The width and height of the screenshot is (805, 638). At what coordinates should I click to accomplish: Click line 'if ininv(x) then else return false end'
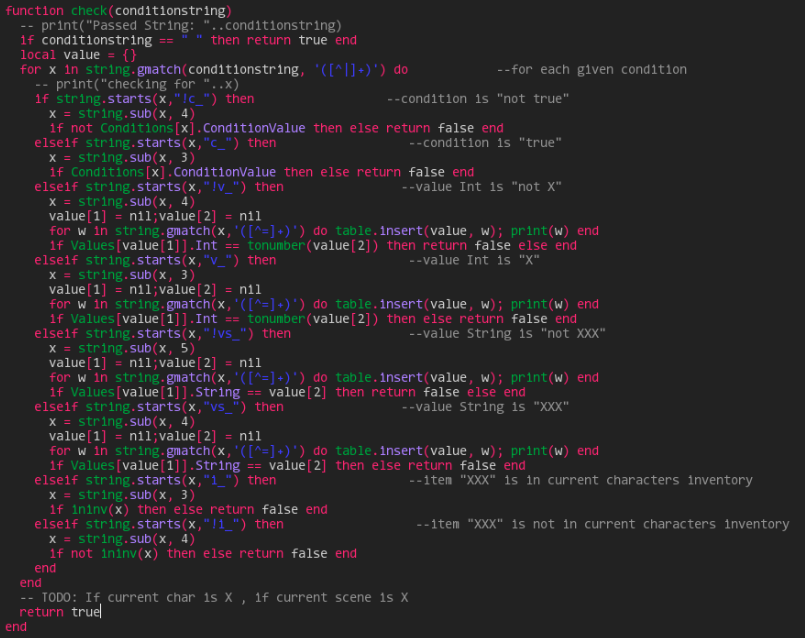(188, 510)
